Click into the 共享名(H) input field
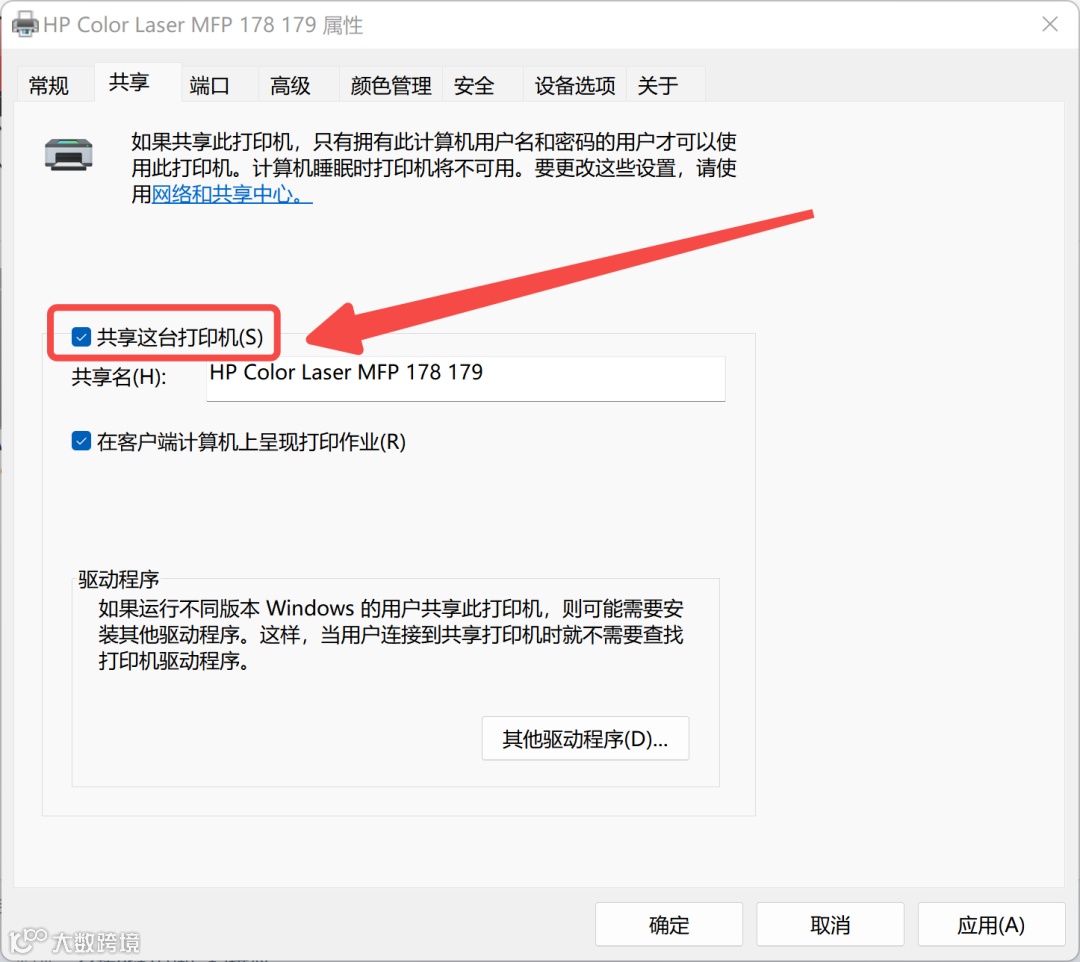This screenshot has width=1080, height=962. point(466,378)
